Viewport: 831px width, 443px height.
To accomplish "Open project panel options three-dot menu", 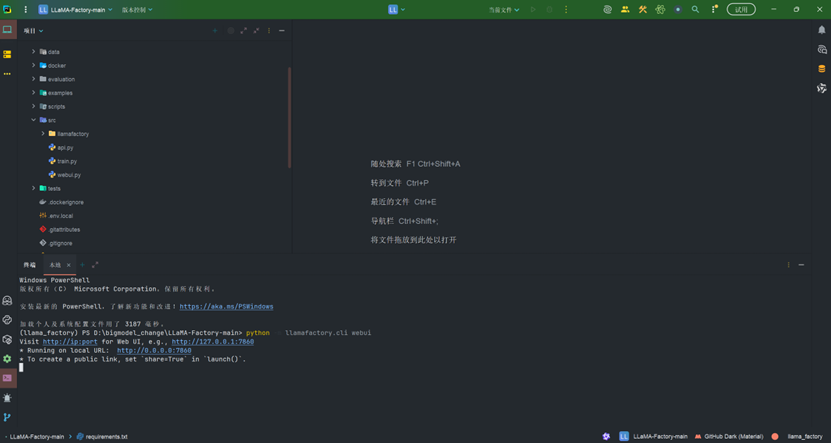I will tap(269, 31).
